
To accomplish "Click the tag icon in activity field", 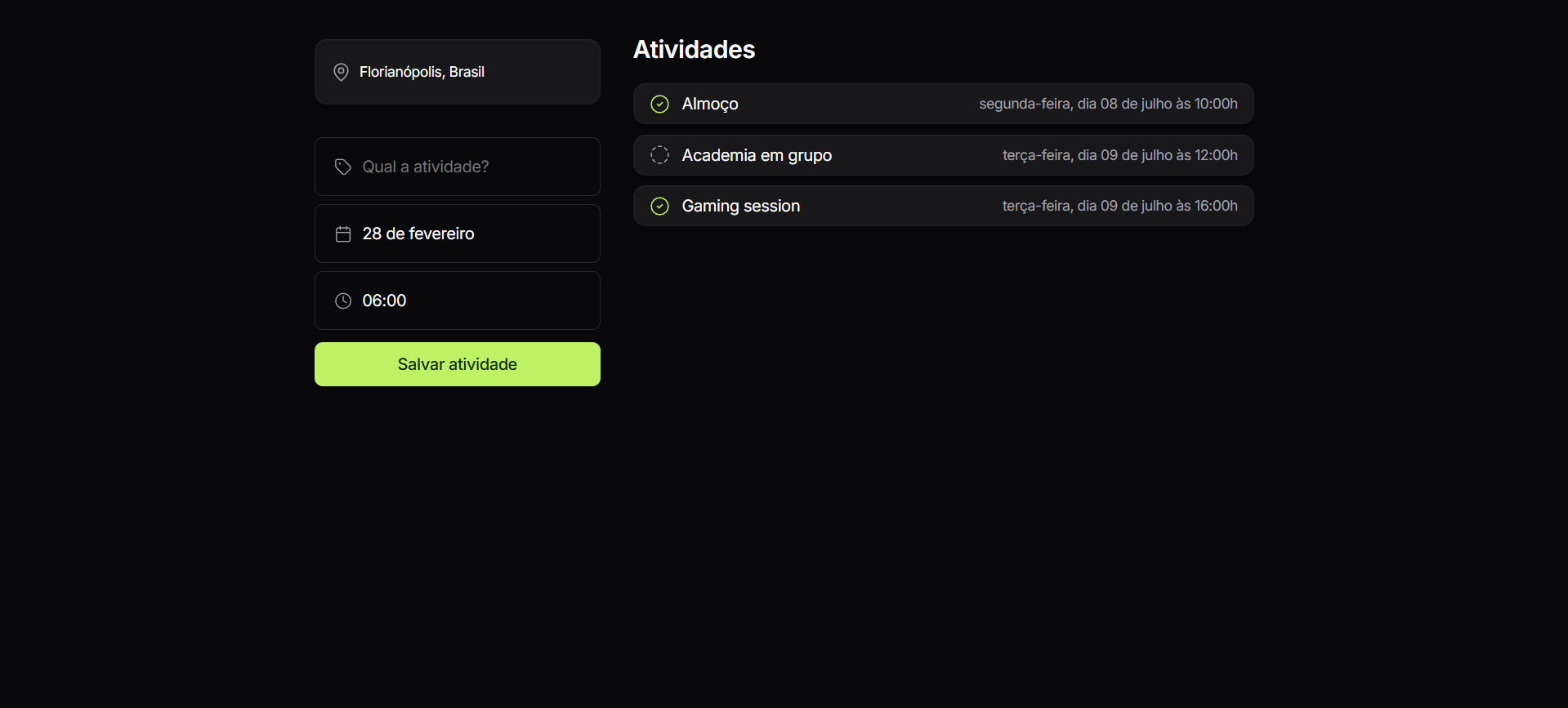I will click(343, 167).
